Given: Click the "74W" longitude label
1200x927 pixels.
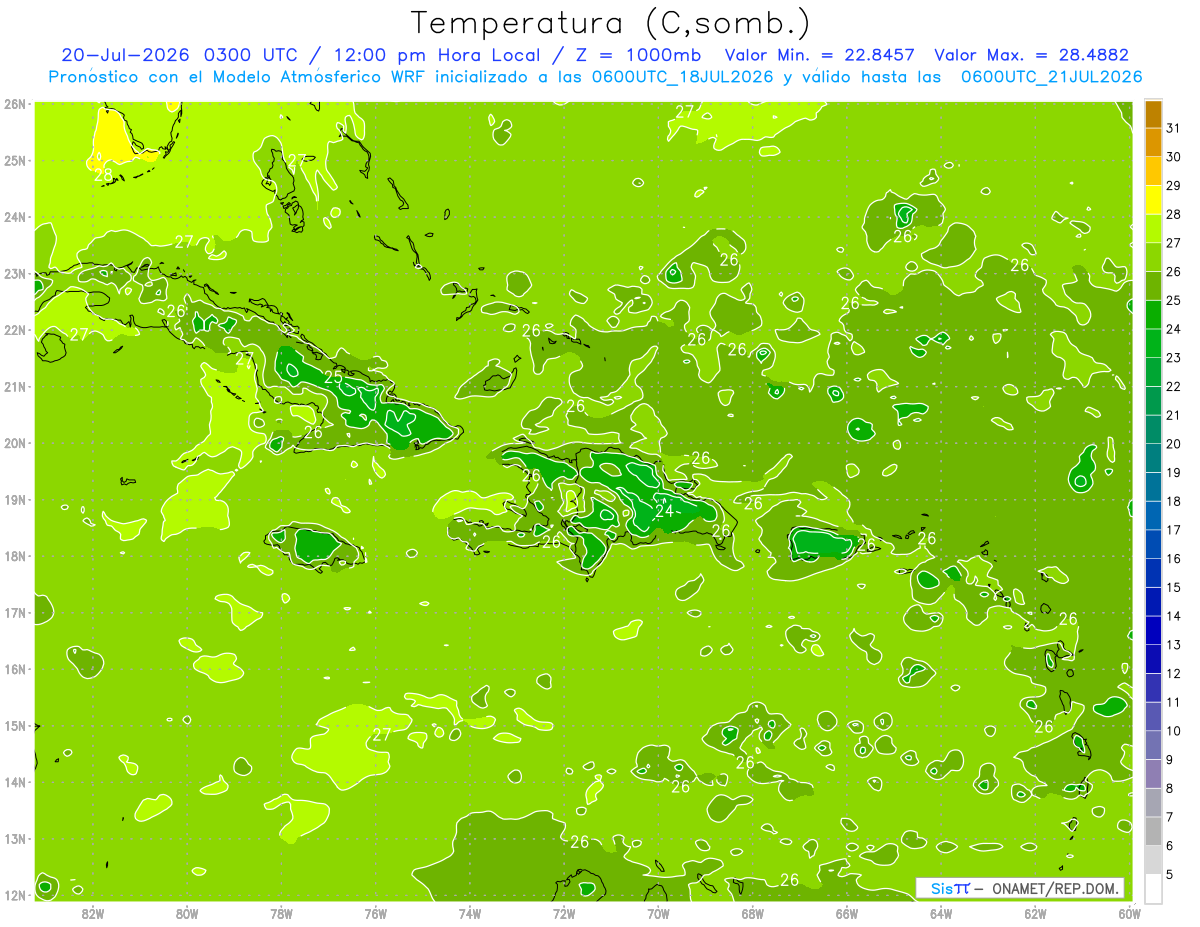Looking at the screenshot, I should click(x=470, y=913).
